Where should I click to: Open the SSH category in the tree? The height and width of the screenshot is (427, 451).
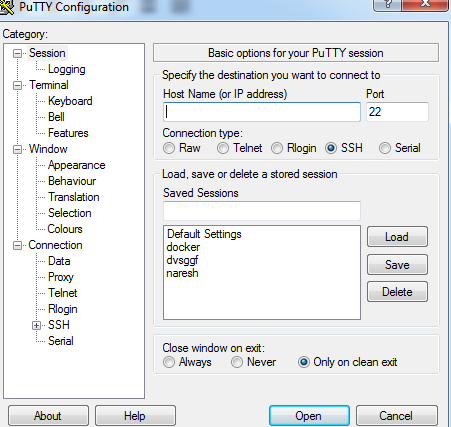(x=59, y=325)
